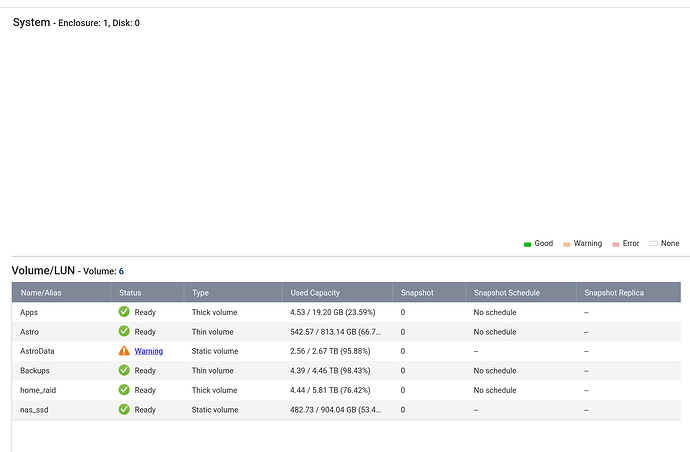The height and width of the screenshot is (452, 690).
Task: Click the orange warning triangle for AstroData
Action: pyautogui.click(x=124, y=351)
